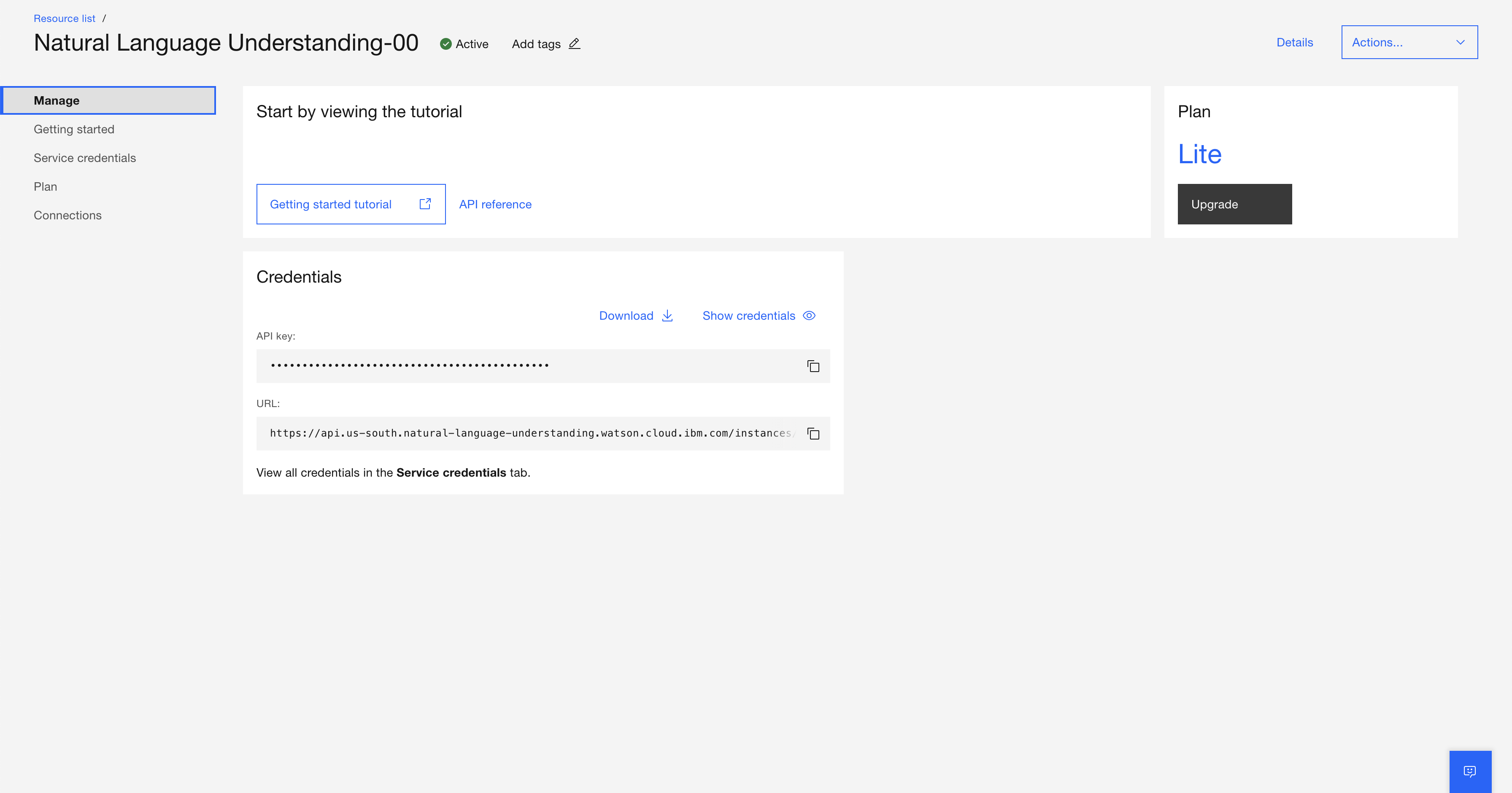Open the feedback chat widget in the corner
The width and height of the screenshot is (1512, 793).
pyautogui.click(x=1470, y=771)
